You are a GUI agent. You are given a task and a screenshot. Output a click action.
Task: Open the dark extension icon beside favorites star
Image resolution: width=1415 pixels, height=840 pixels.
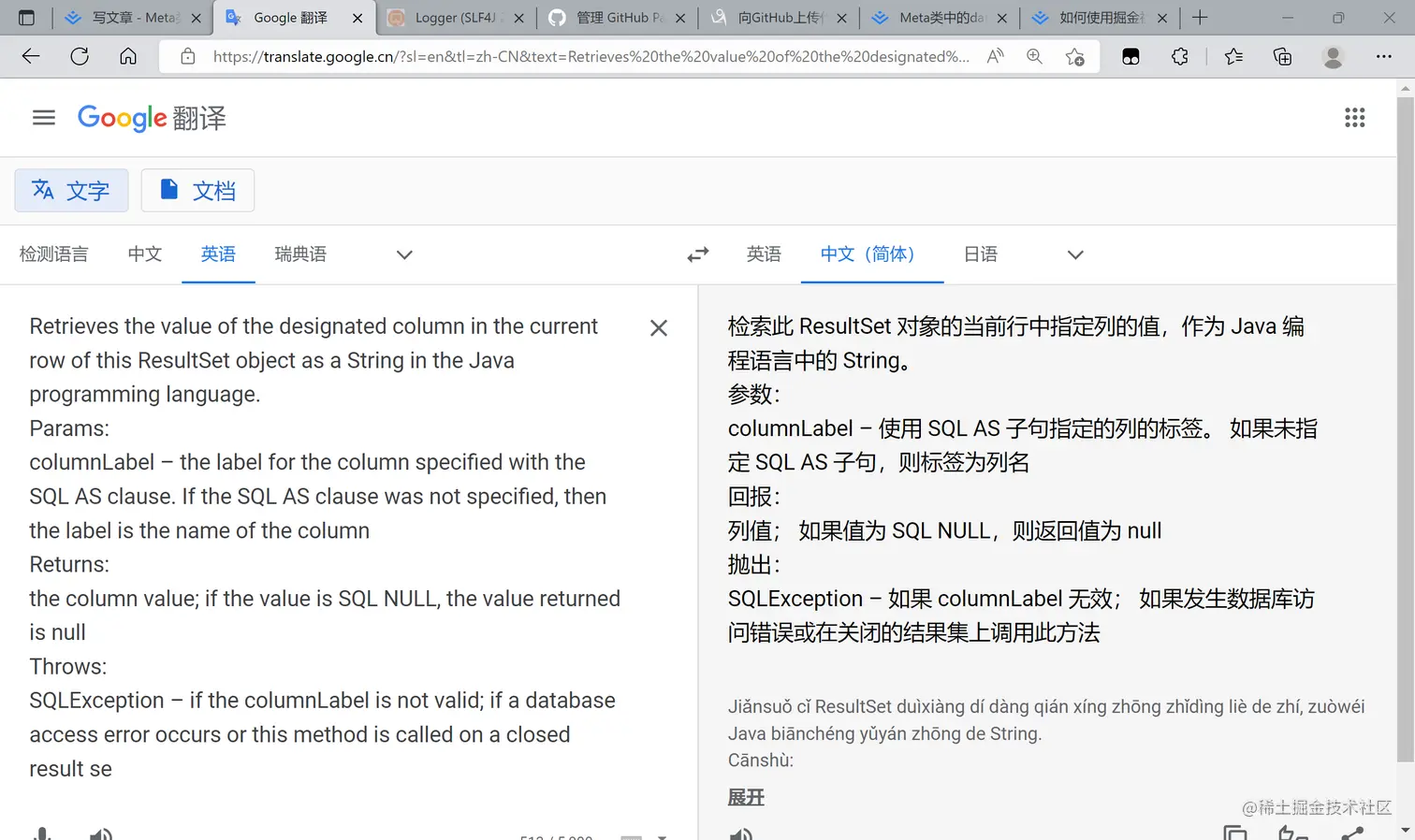[x=1131, y=56]
